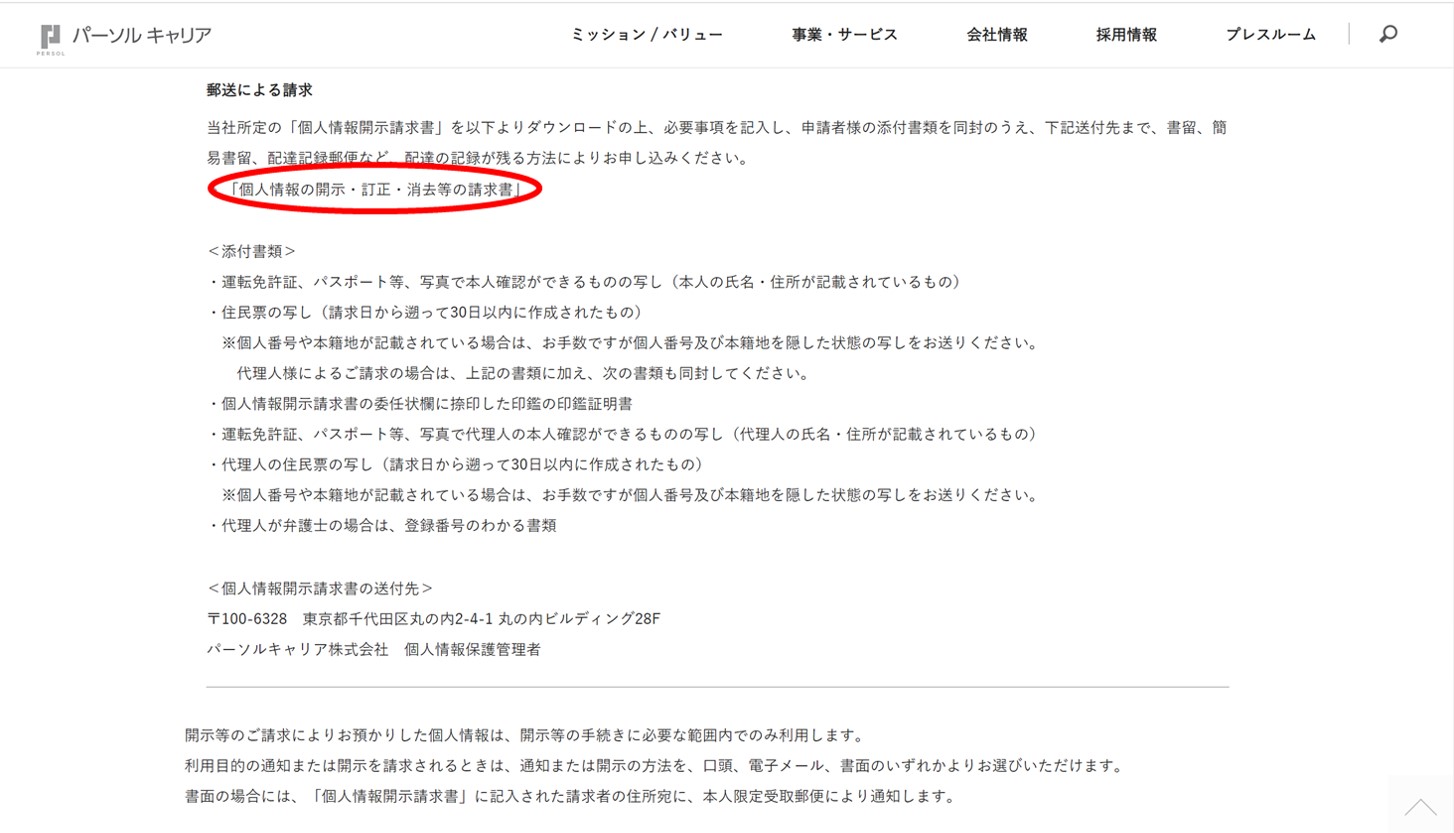Click the PERSOL Career logo
1454x833 pixels.
click(126, 36)
